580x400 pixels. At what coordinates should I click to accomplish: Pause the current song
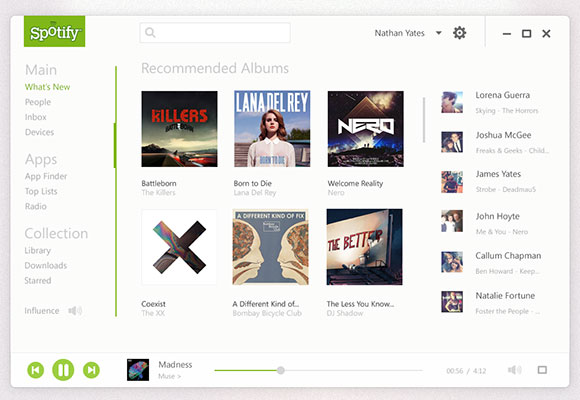[x=63, y=370]
